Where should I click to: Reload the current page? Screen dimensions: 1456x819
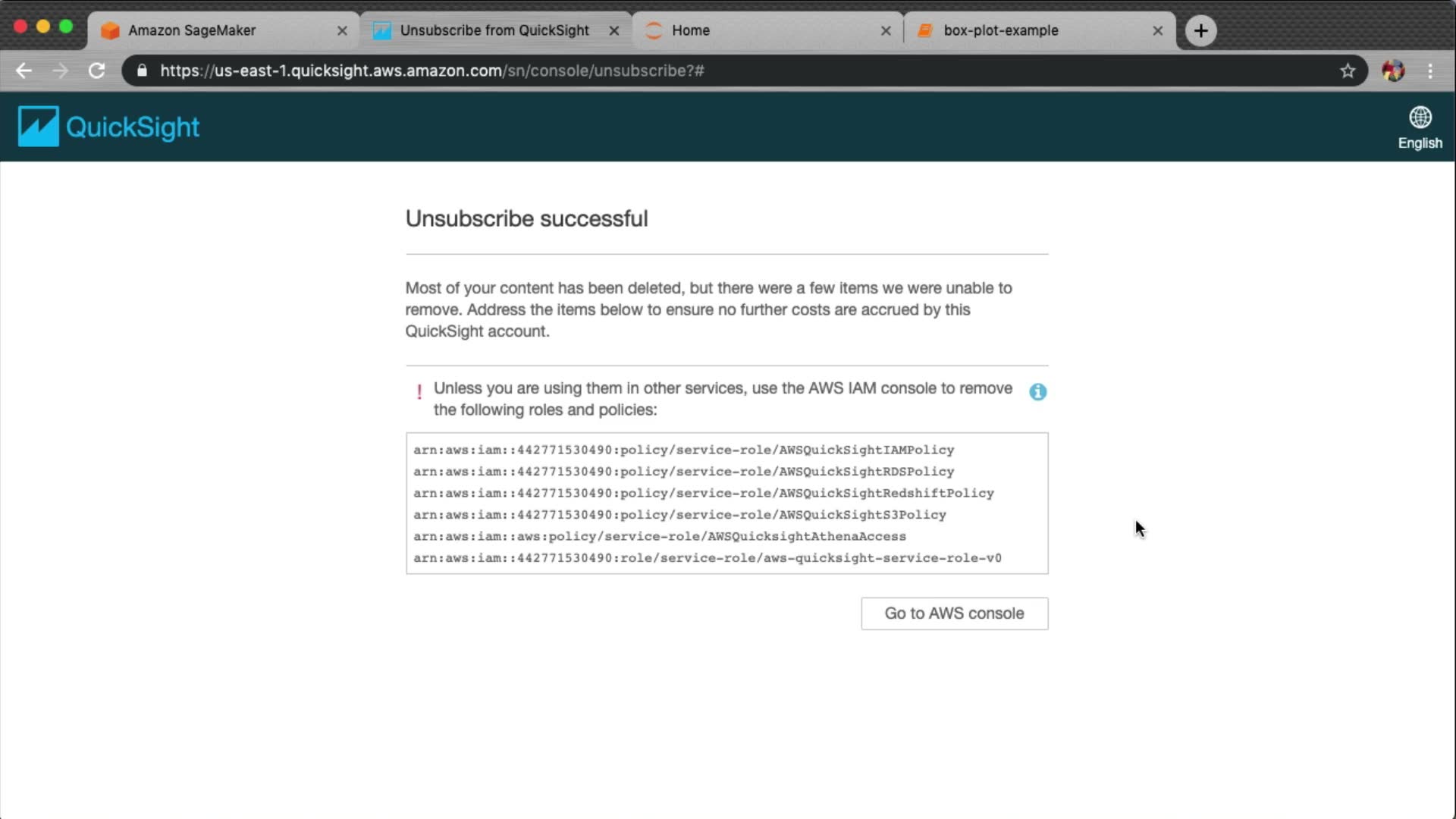pyautogui.click(x=96, y=71)
